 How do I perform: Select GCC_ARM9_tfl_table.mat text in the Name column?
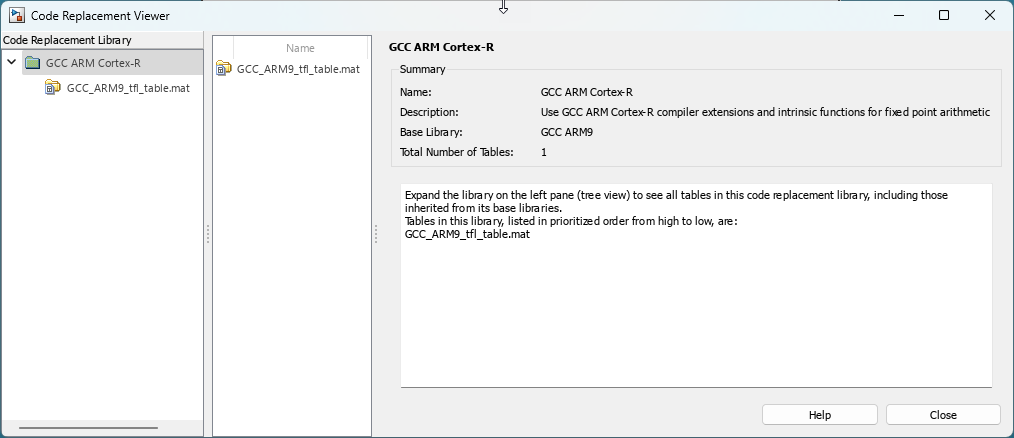click(298, 69)
